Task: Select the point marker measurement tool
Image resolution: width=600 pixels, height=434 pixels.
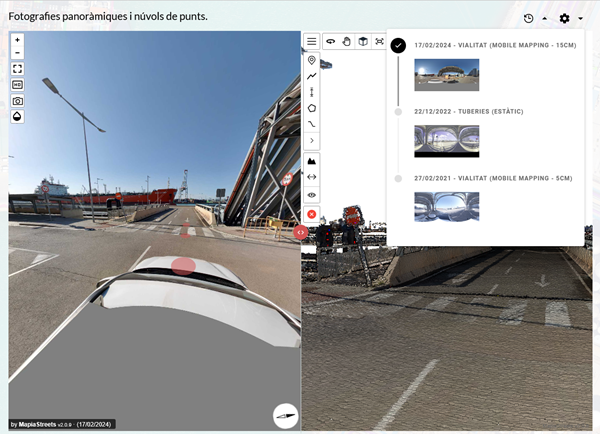Action: (x=312, y=60)
